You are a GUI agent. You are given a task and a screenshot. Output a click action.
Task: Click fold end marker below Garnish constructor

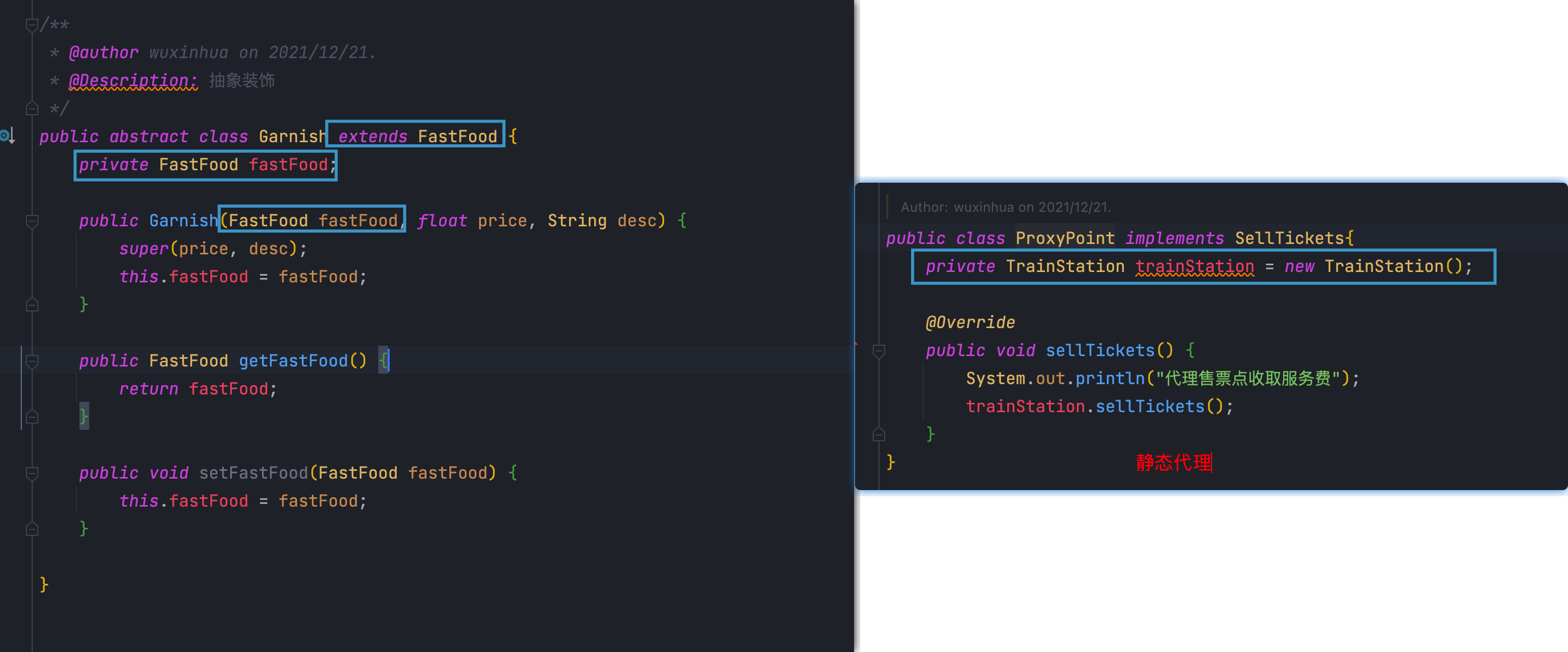pos(32,304)
